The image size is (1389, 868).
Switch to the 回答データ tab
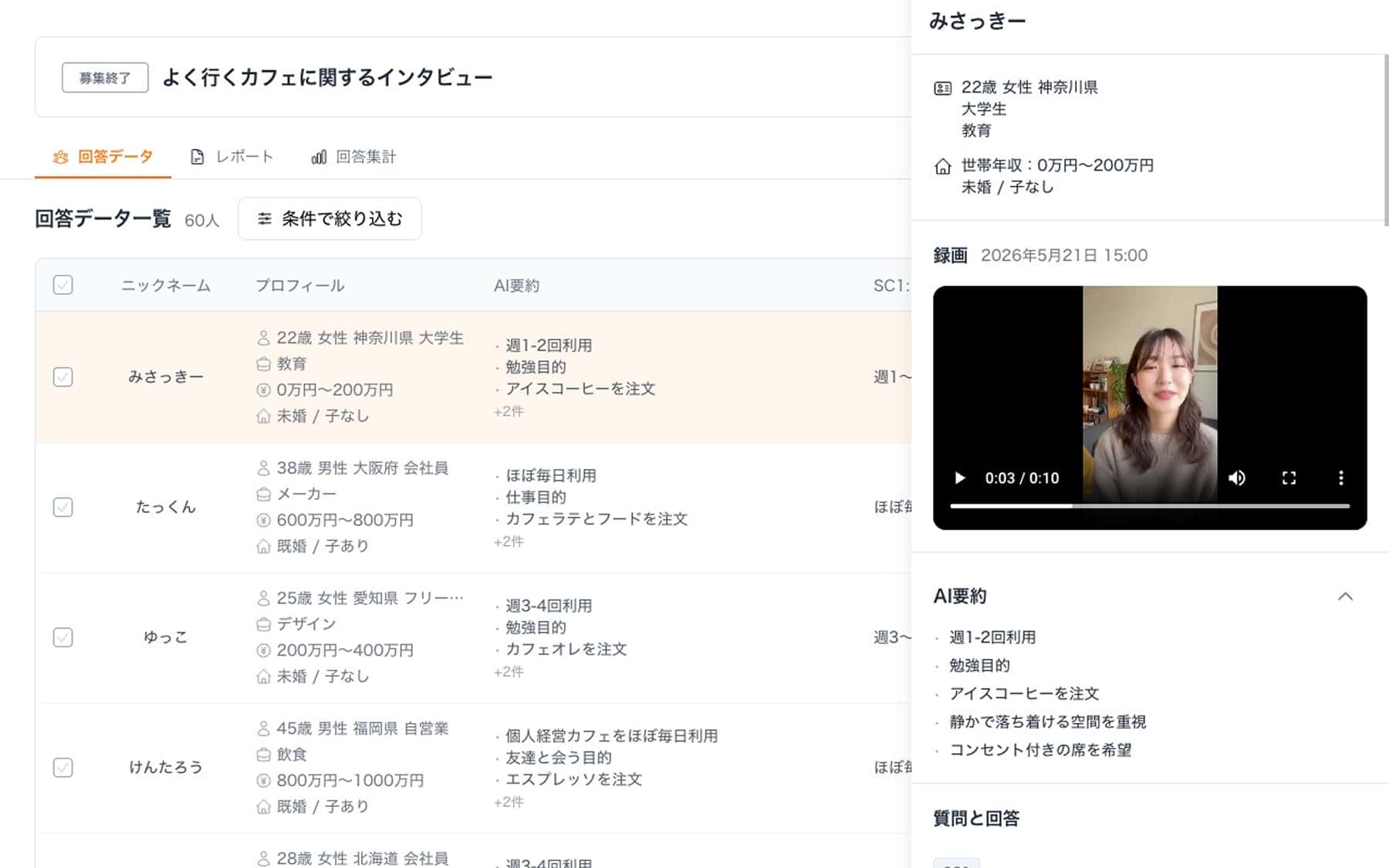103,157
